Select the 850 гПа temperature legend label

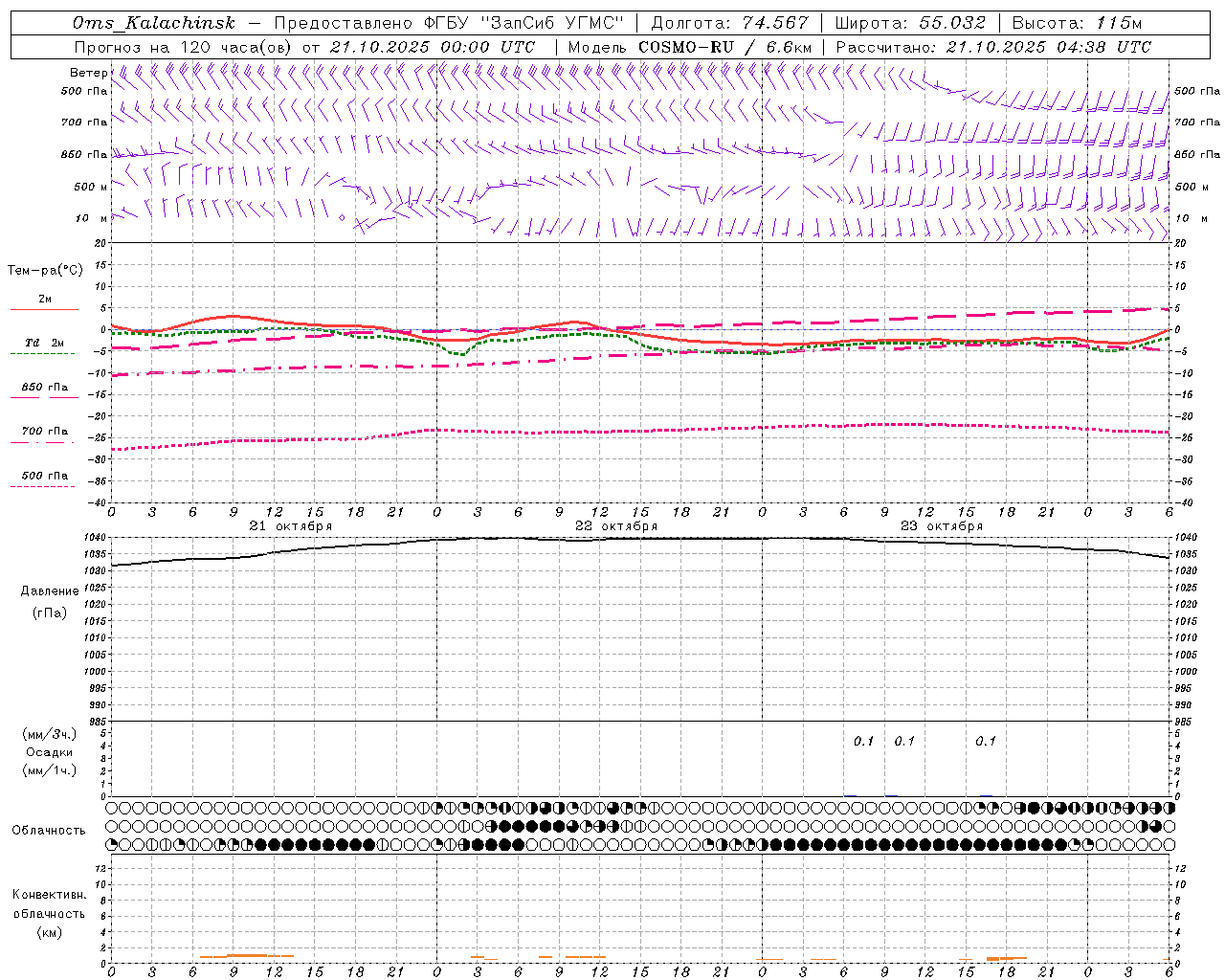(x=45, y=387)
